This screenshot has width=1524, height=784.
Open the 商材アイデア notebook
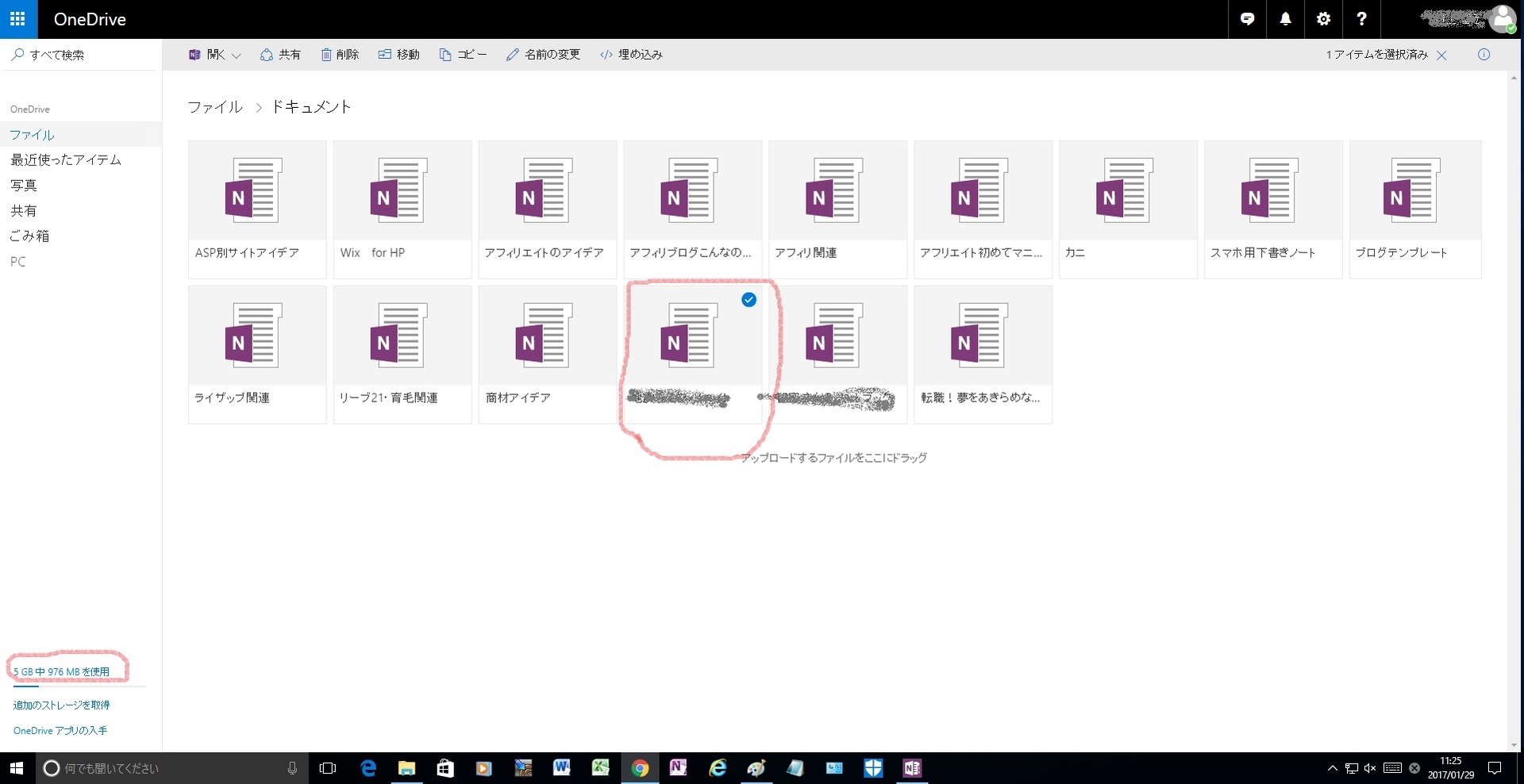548,355
